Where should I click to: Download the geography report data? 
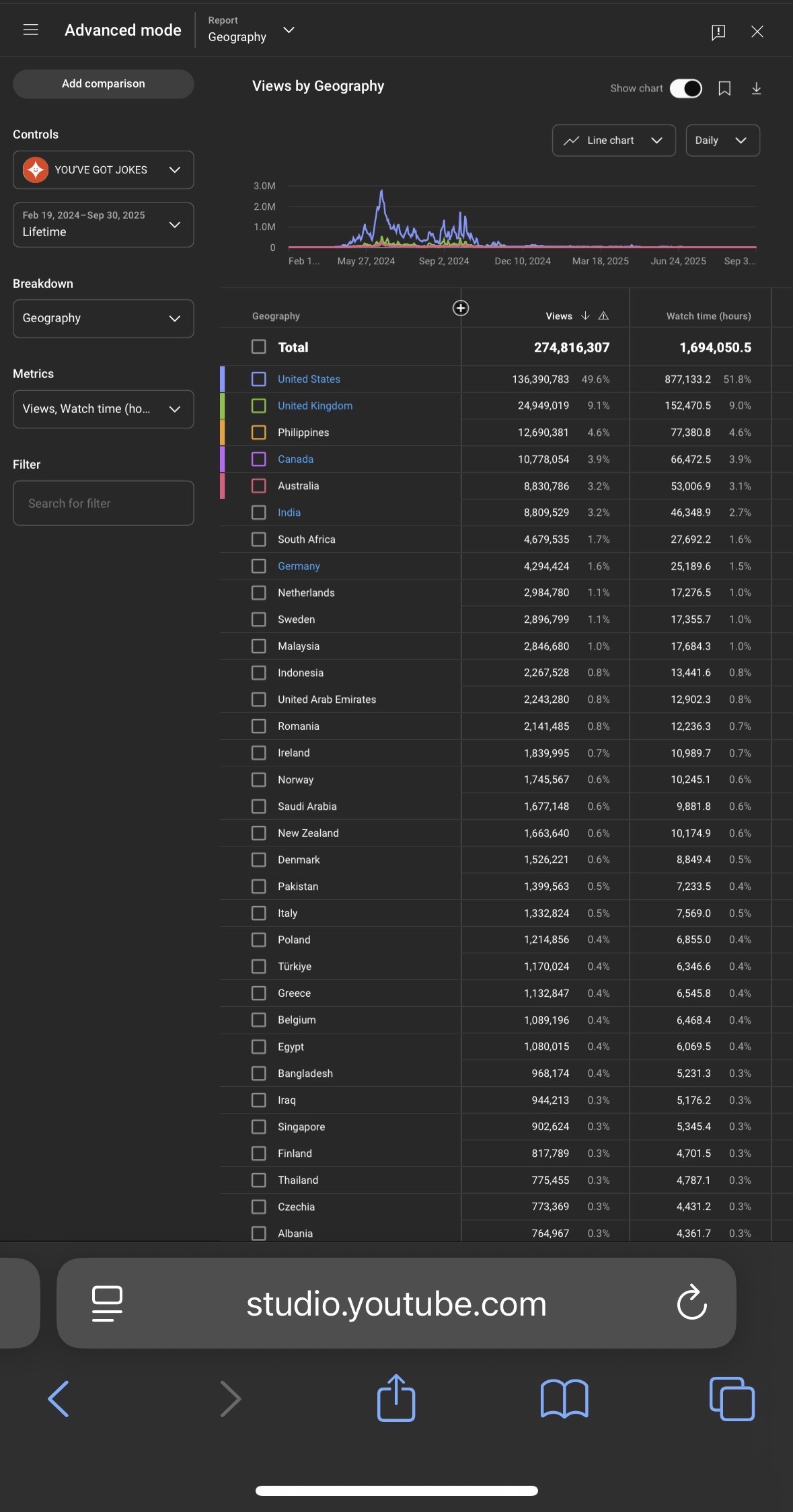click(x=756, y=89)
